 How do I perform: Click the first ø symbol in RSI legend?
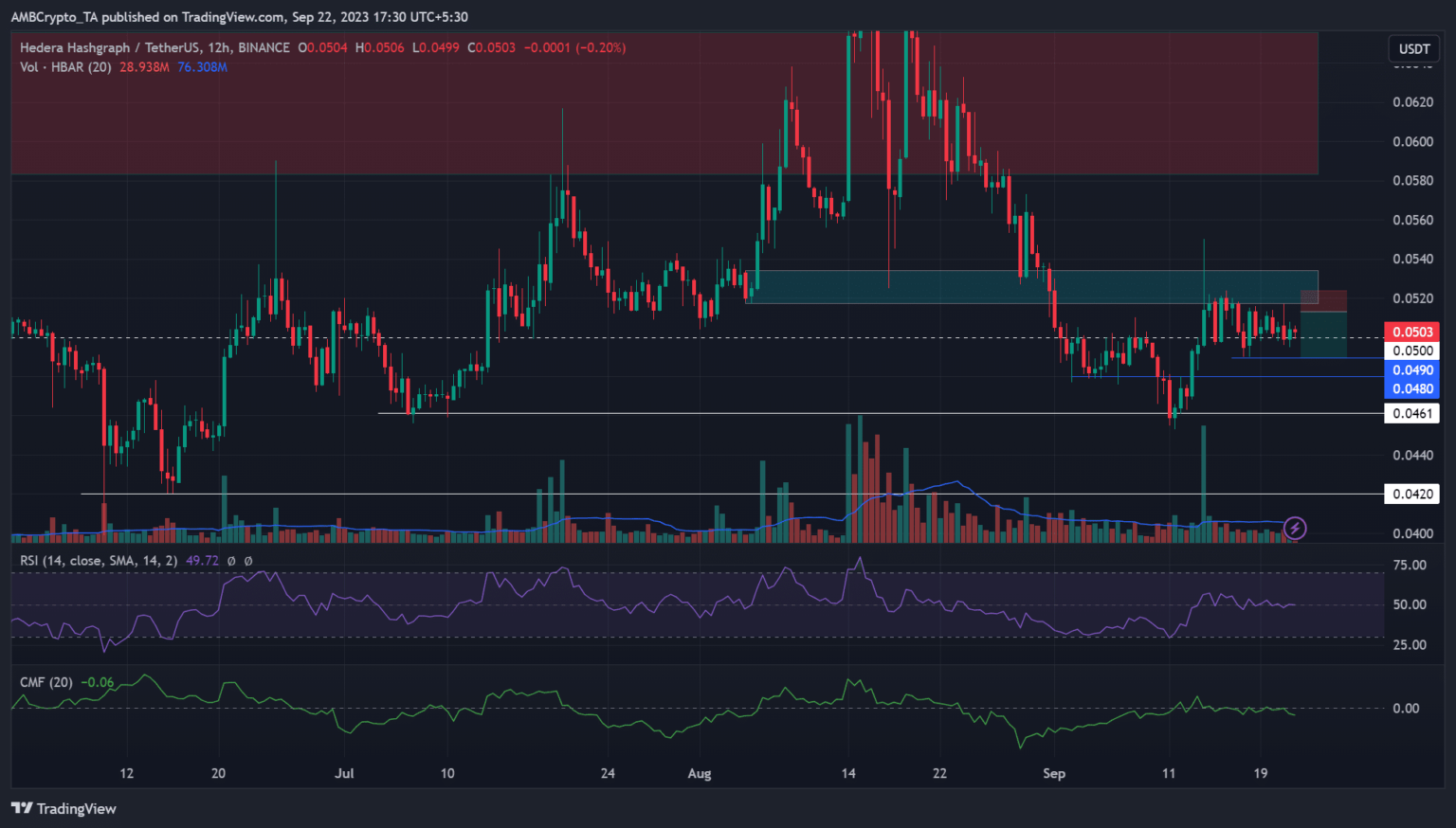coord(232,561)
